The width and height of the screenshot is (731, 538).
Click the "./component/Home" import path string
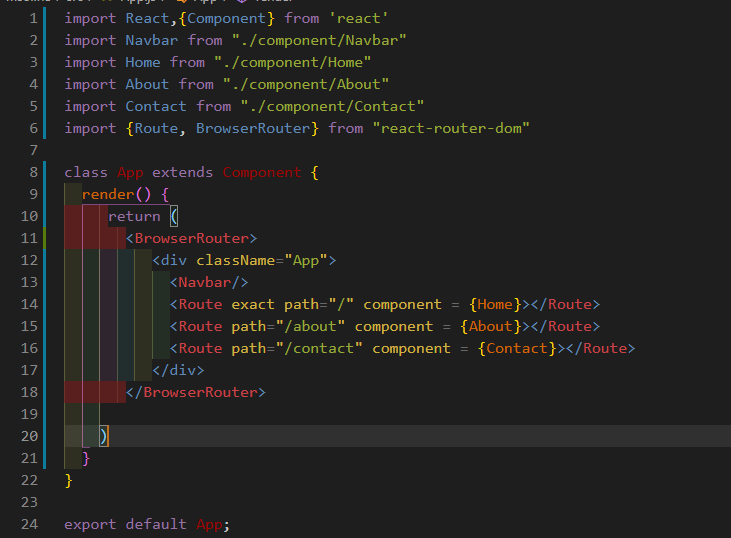pyautogui.click(x=292, y=62)
